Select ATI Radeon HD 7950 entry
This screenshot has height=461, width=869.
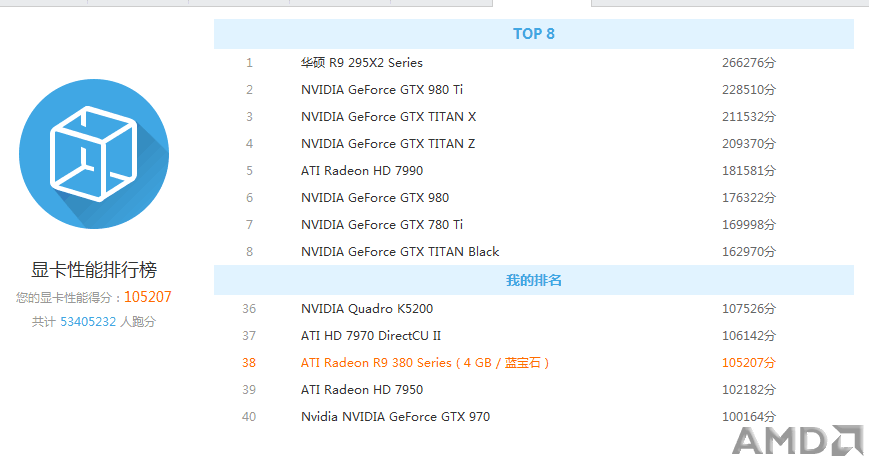point(362,390)
